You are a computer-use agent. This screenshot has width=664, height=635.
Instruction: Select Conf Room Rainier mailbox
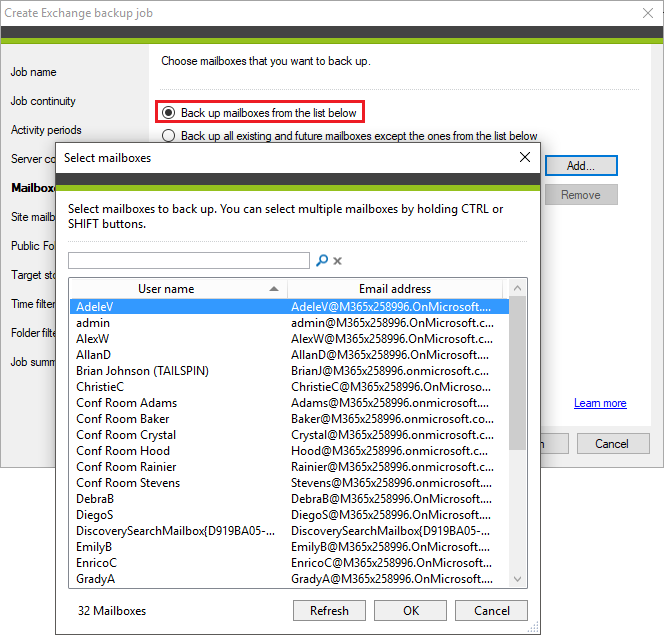tap(289, 467)
